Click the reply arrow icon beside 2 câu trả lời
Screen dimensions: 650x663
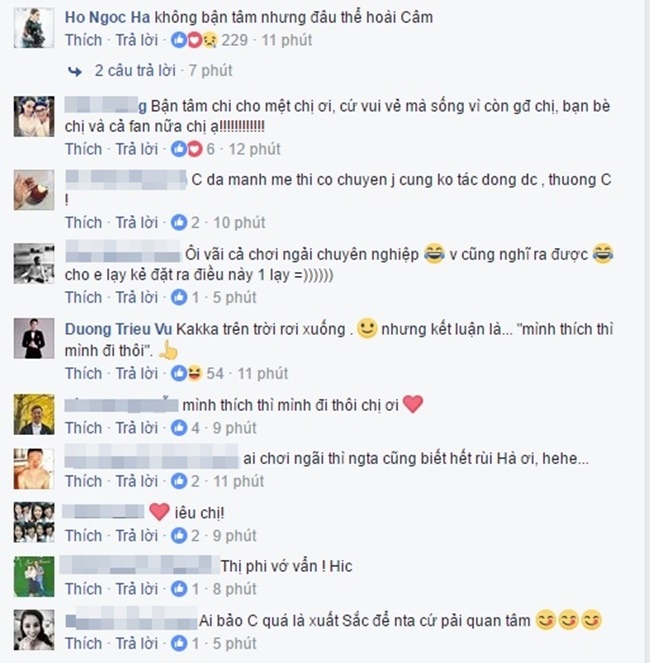[75, 71]
